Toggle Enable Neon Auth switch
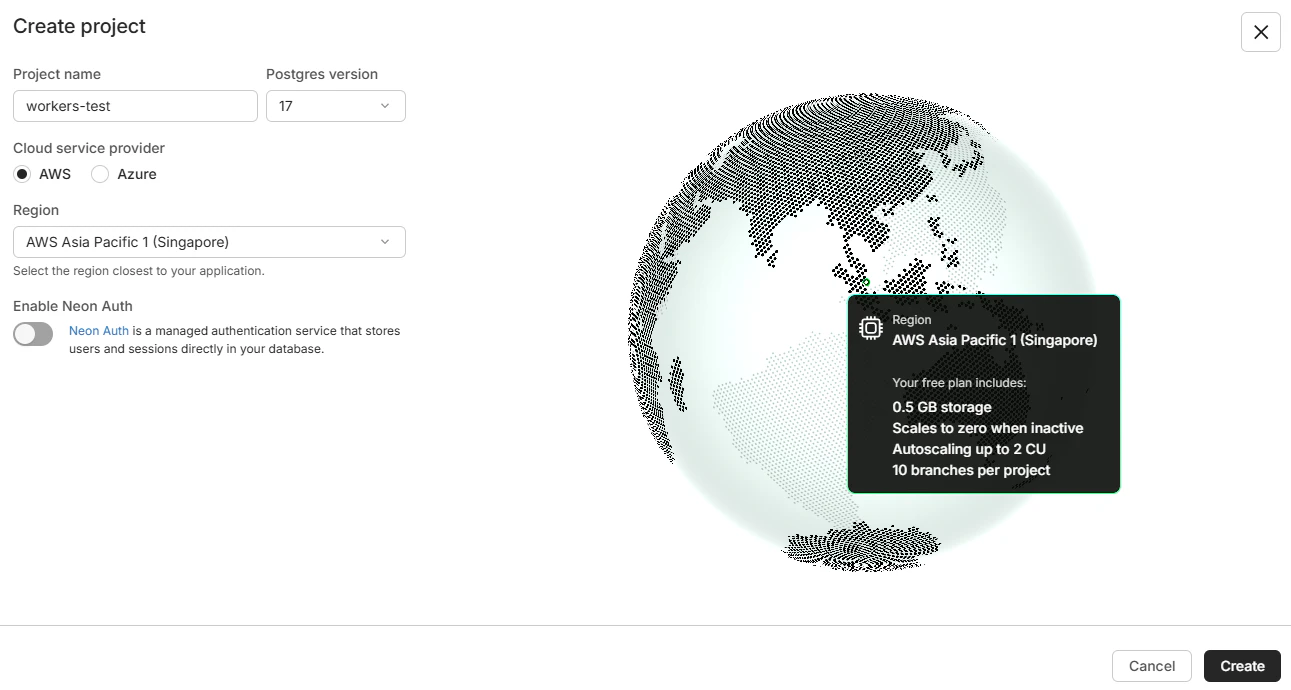Image resolution: width=1291 pixels, height=690 pixels. pos(33,334)
